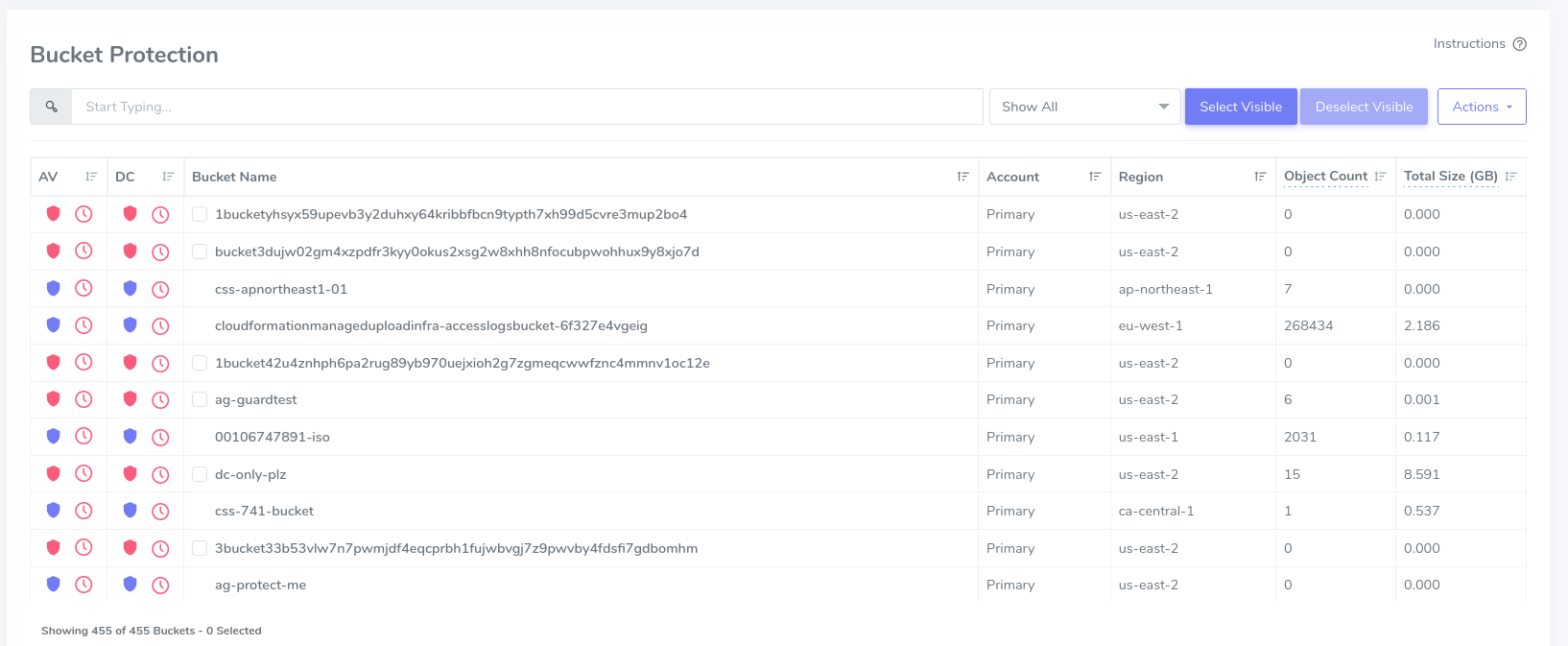Check the 3bucket33b53 bucket checkbox
1568x646 pixels.
pos(200,548)
